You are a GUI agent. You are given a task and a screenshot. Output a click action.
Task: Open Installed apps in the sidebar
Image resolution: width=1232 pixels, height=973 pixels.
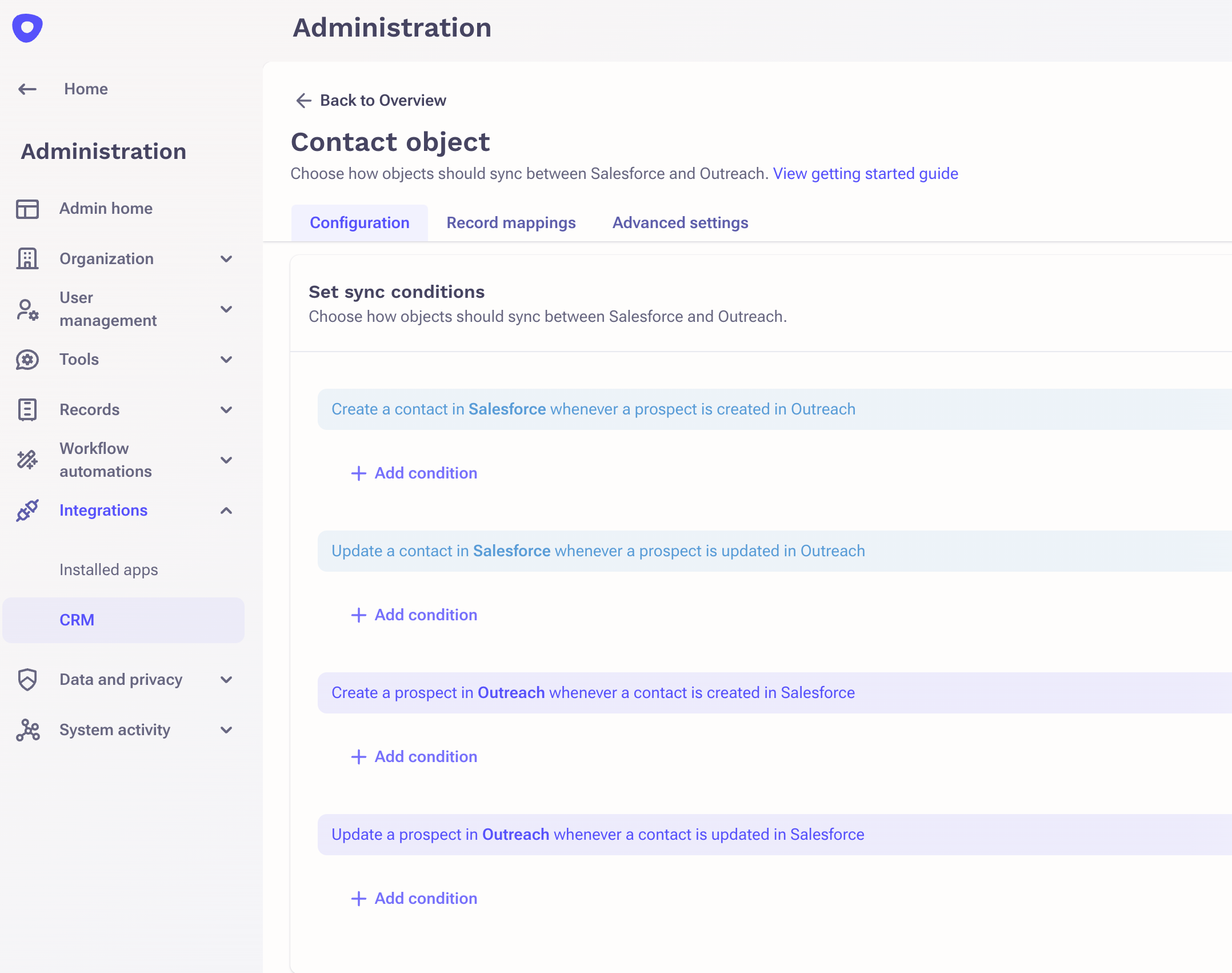click(109, 570)
